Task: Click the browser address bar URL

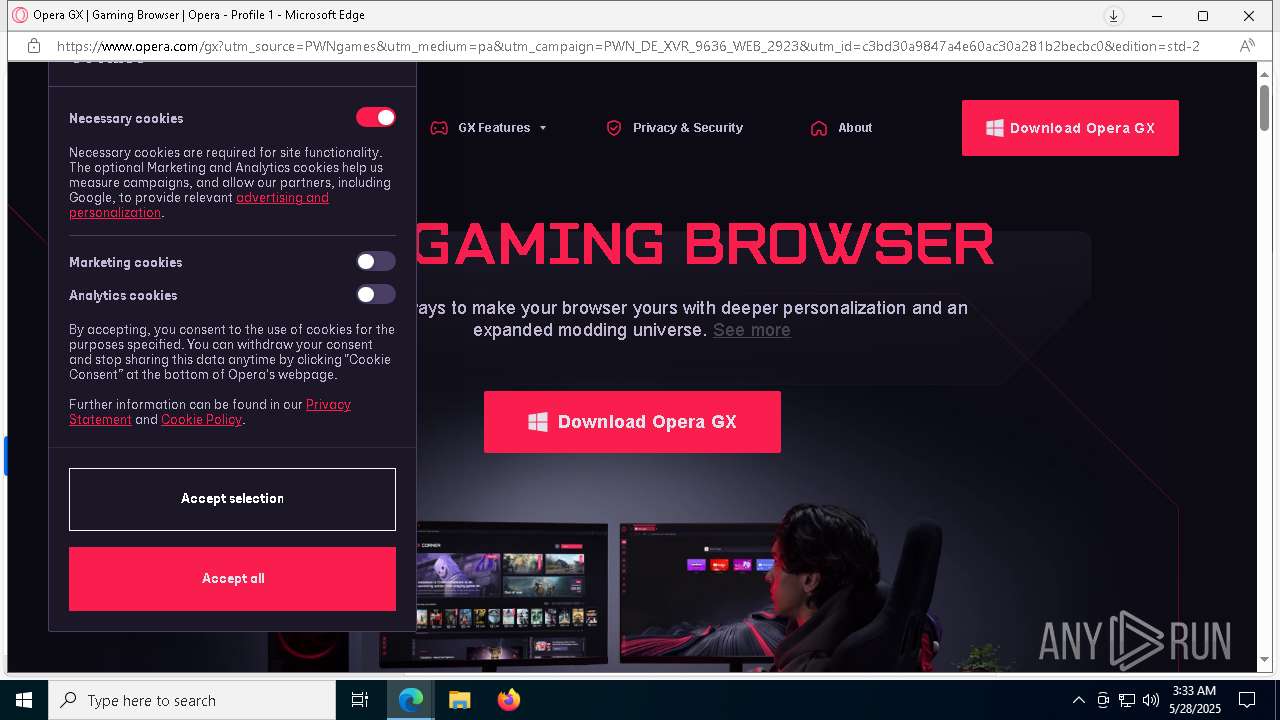Action: [x=628, y=46]
